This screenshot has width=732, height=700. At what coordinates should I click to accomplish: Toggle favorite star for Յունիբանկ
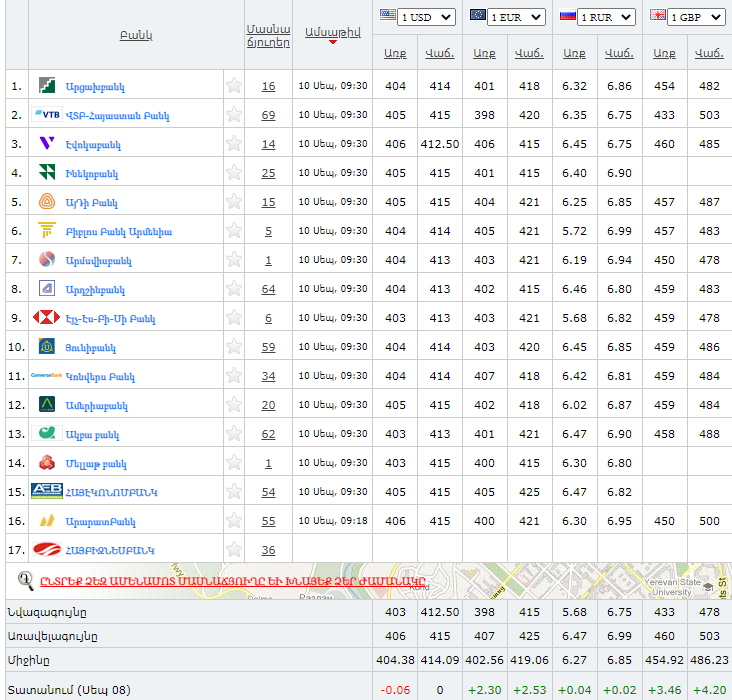click(x=234, y=346)
